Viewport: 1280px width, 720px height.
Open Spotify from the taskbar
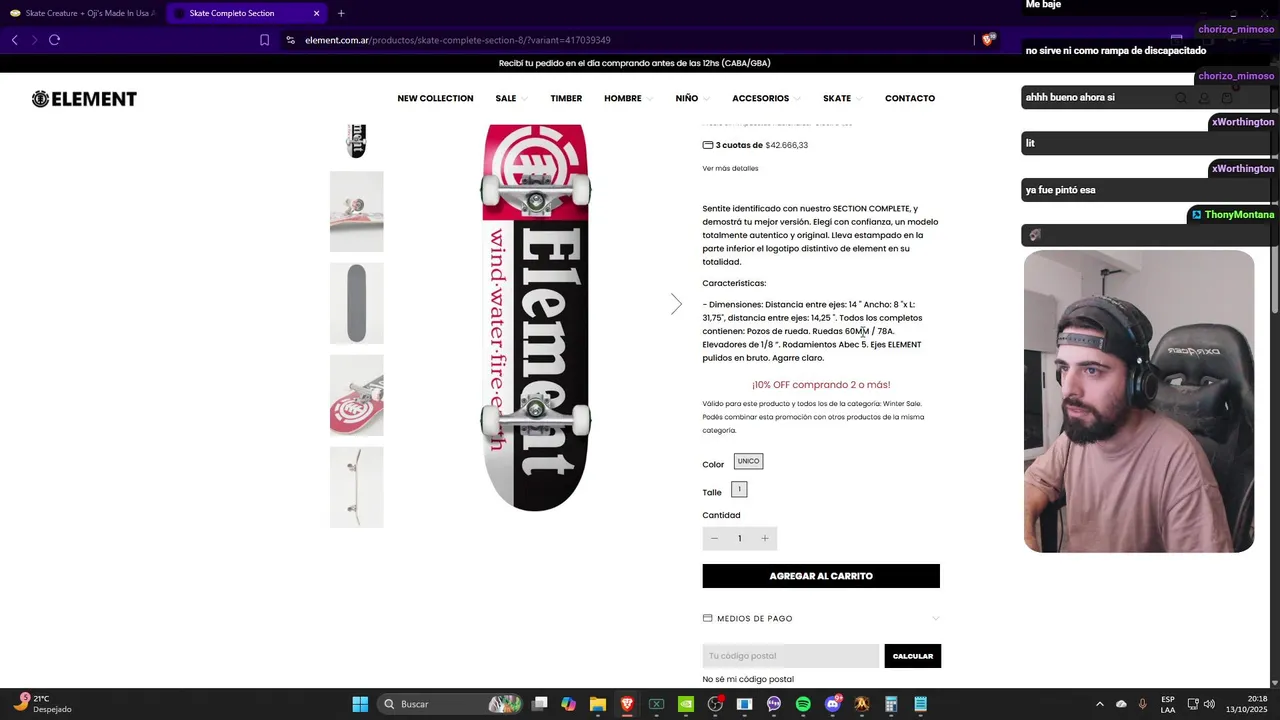tap(803, 704)
